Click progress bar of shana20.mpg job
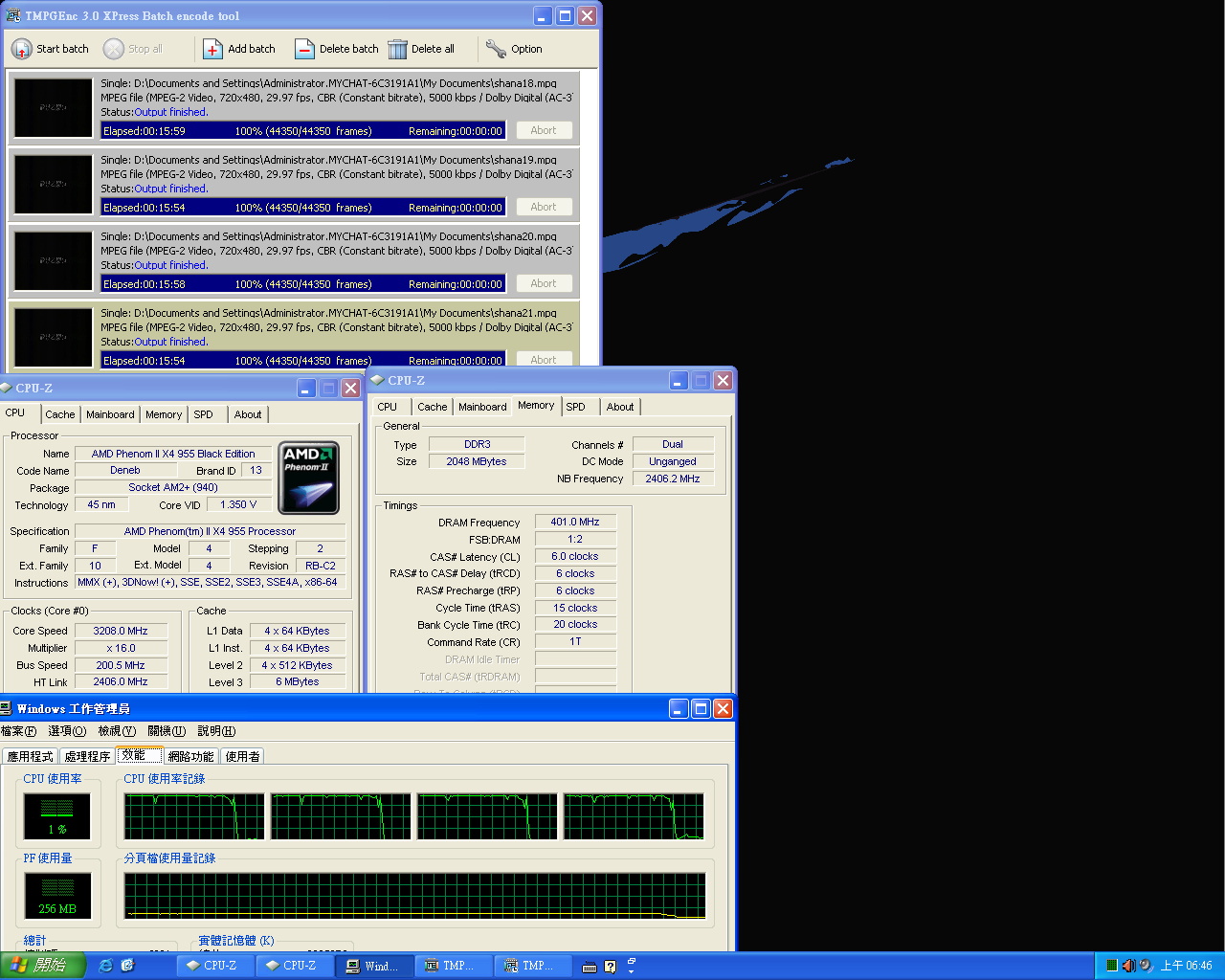This screenshot has height=980, width=1225. tap(303, 284)
